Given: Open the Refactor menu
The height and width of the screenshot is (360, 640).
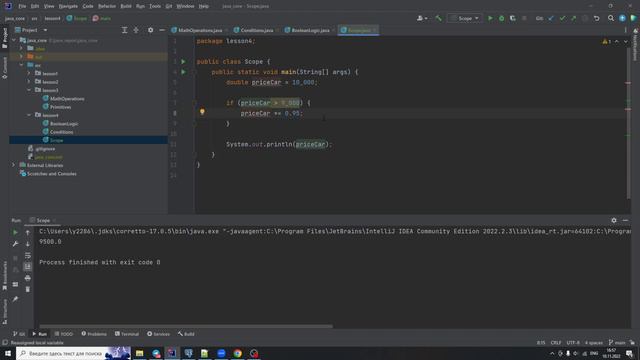Looking at the screenshot, I should [107, 6].
